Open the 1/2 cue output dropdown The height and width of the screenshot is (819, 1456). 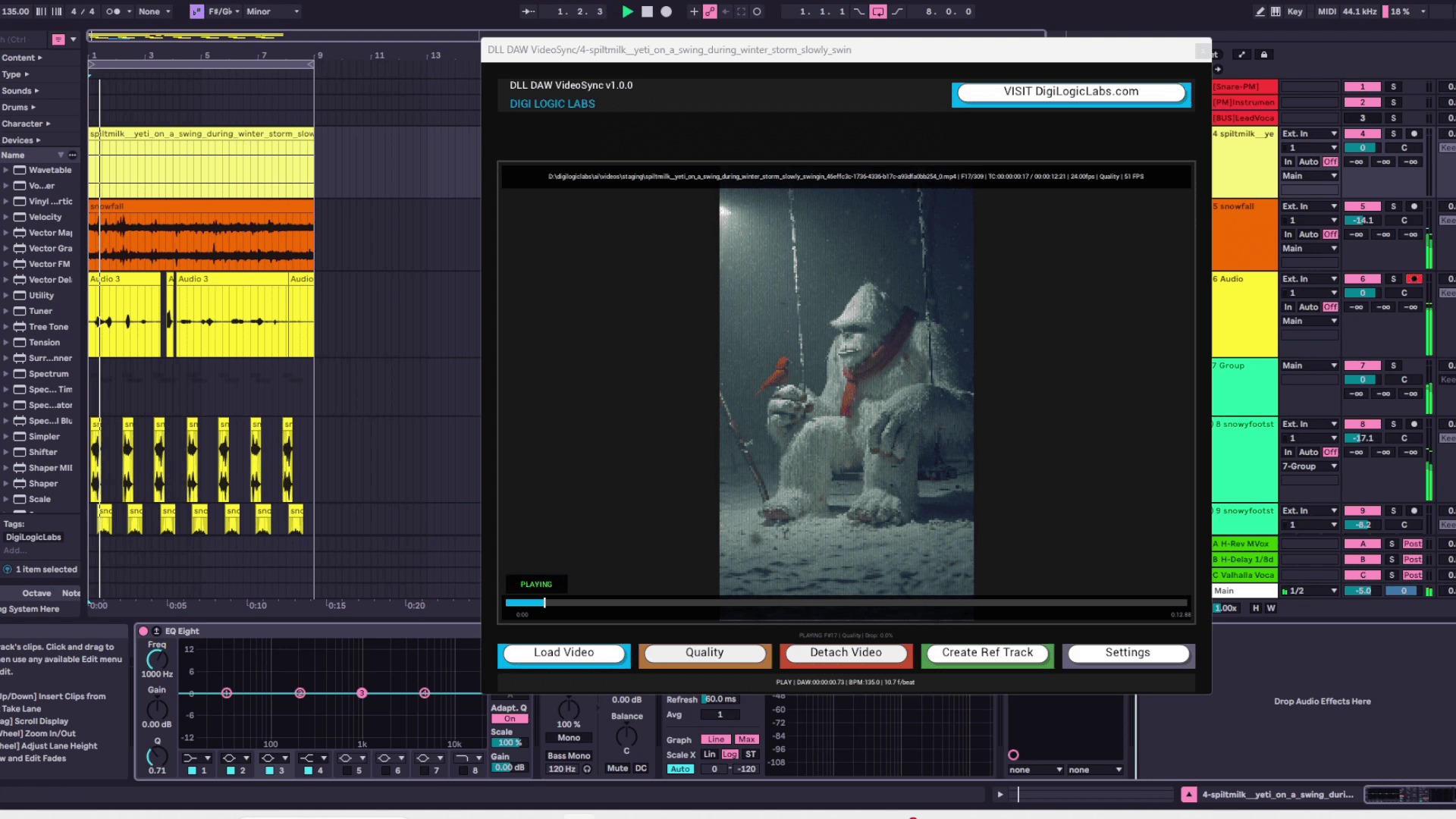click(1310, 591)
